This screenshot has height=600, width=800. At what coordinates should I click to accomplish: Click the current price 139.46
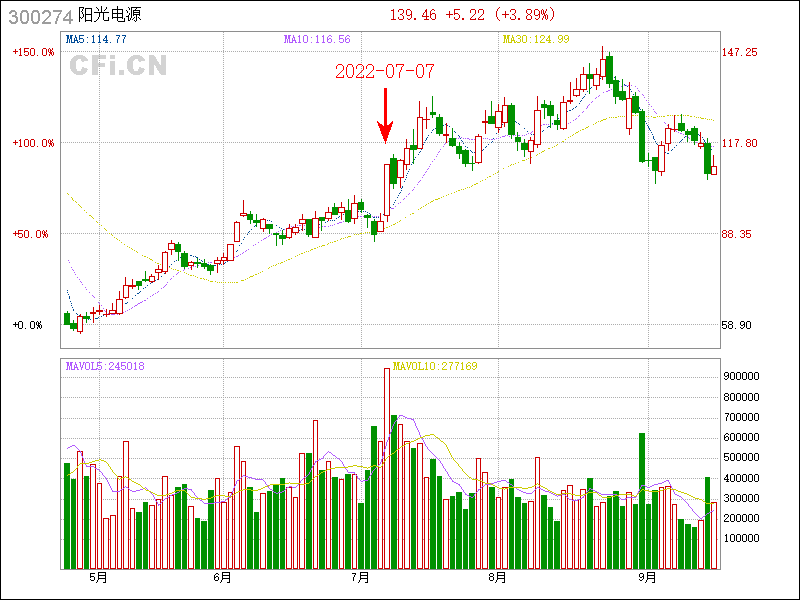413,15
